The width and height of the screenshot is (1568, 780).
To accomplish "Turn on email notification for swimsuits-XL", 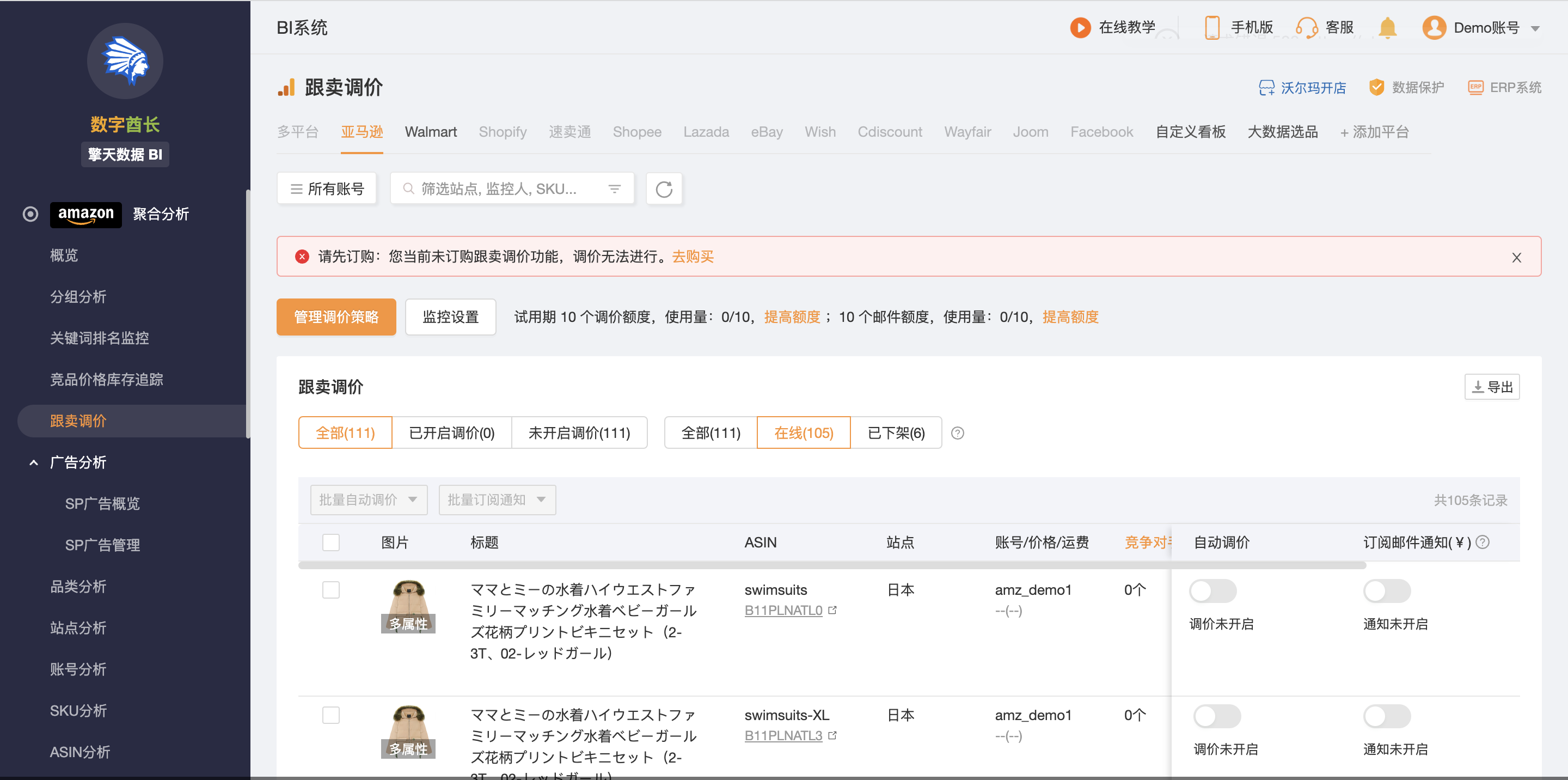I will tap(1387, 716).
